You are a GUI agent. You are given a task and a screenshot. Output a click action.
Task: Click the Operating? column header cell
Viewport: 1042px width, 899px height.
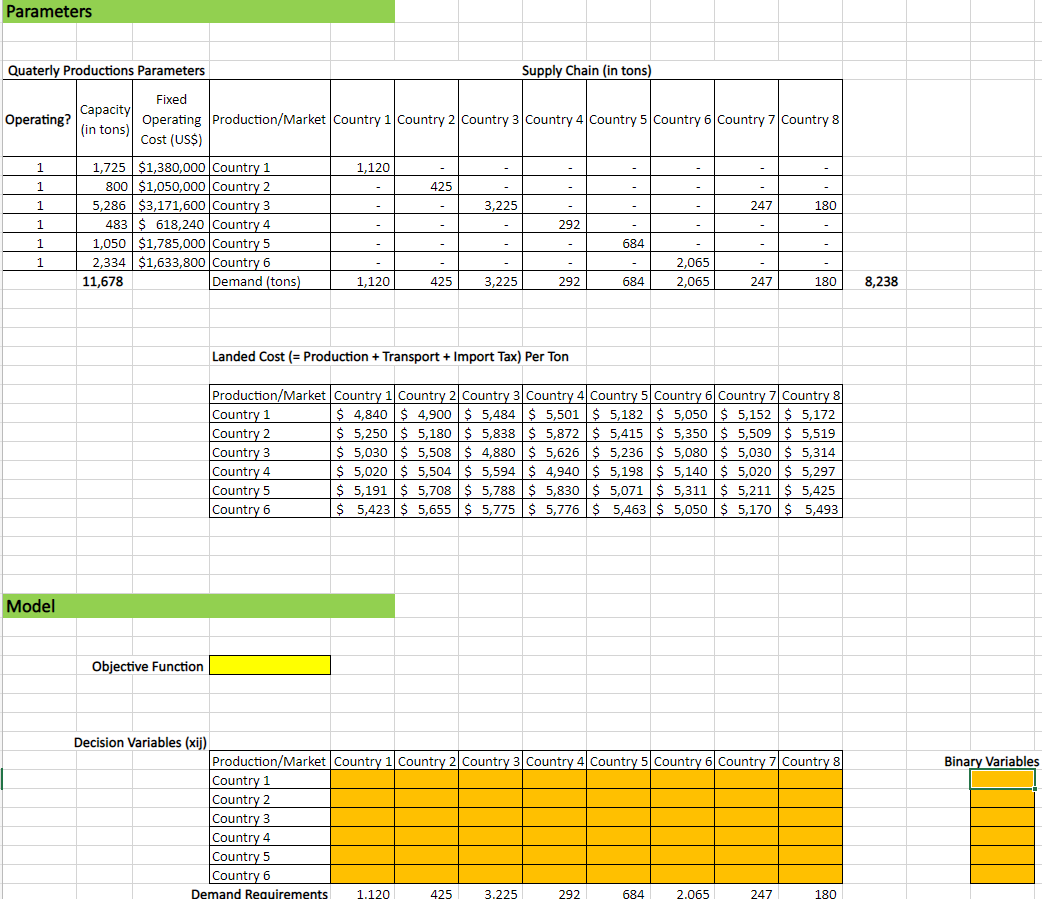pyautogui.click(x=39, y=119)
